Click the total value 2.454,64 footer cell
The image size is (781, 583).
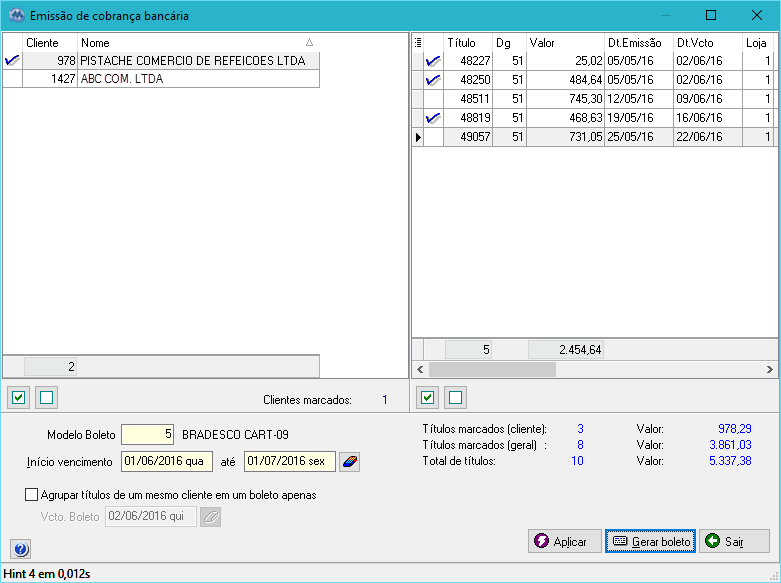(x=565, y=350)
